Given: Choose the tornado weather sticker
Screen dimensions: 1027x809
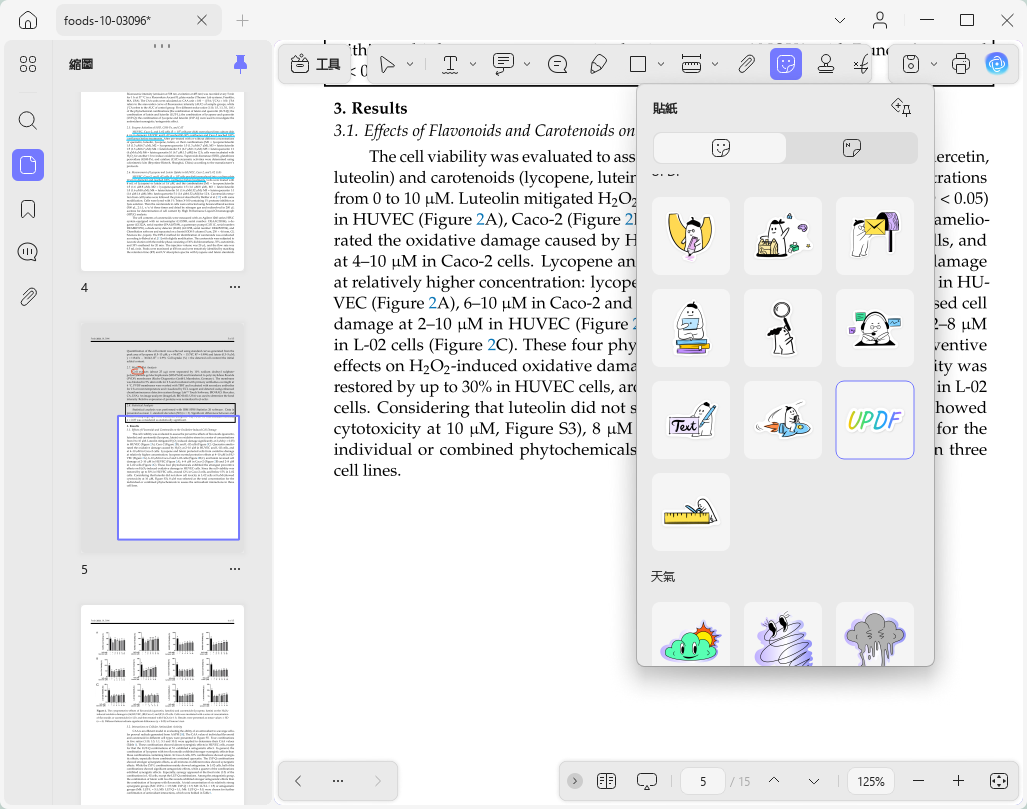Looking at the screenshot, I should [x=783, y=634].
